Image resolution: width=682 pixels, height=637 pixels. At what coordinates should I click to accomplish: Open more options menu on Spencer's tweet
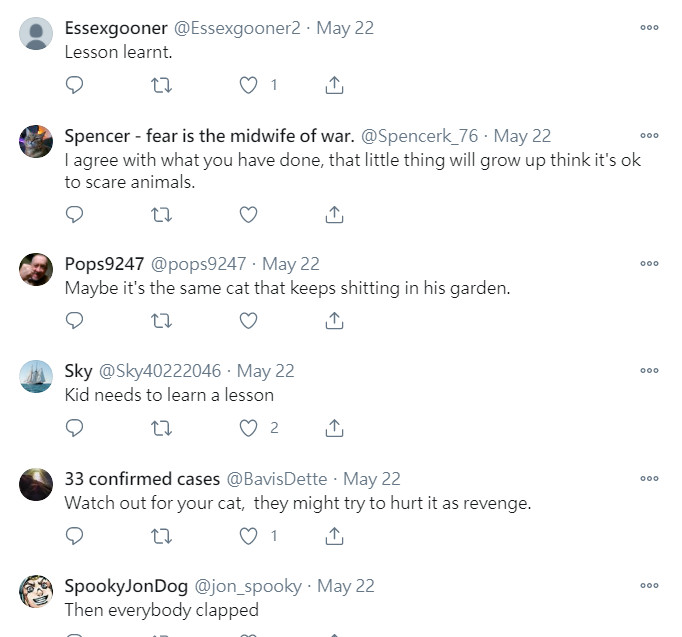click(x=649, y=136)
